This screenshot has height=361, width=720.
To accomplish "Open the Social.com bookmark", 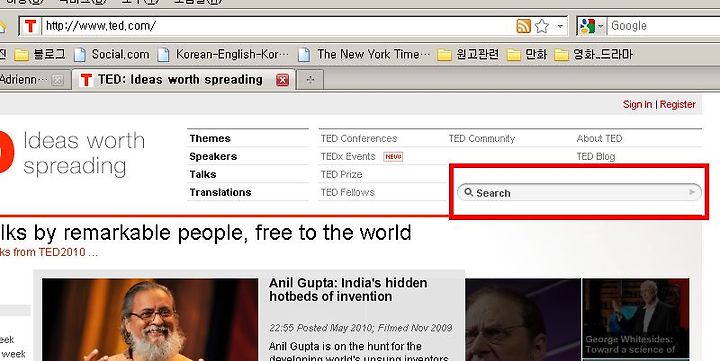I will click(112, 55).
